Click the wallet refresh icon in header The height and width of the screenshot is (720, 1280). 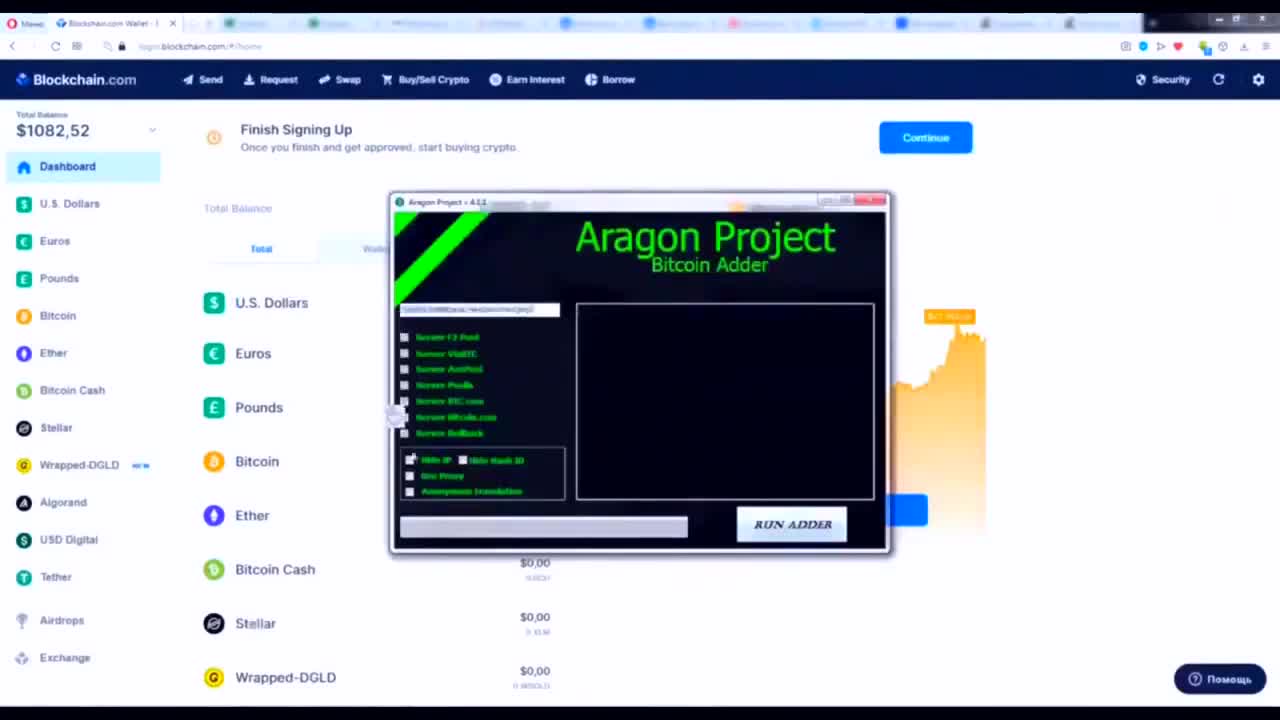[1218, 80]
